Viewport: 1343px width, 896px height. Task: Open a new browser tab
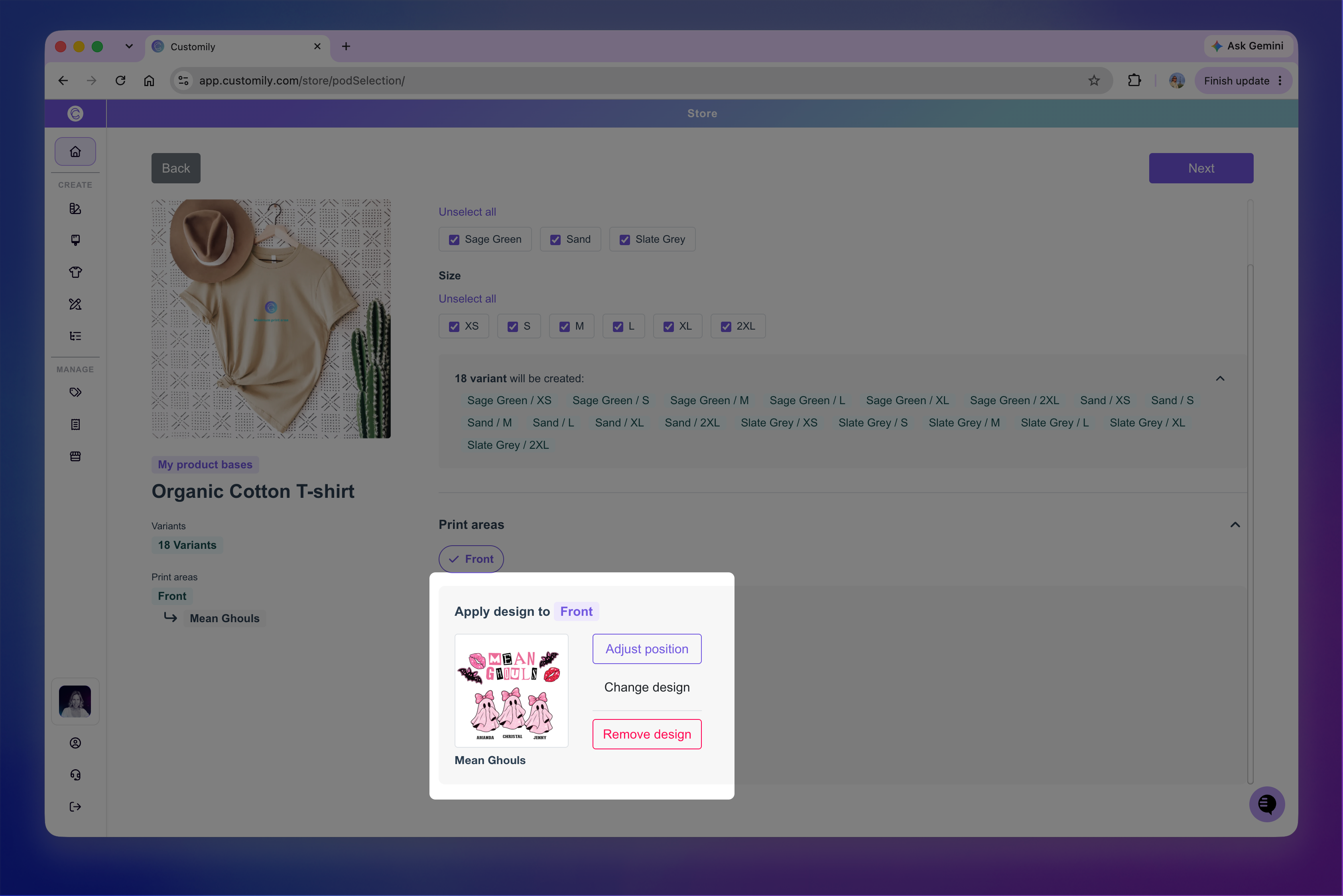[346, 46]
